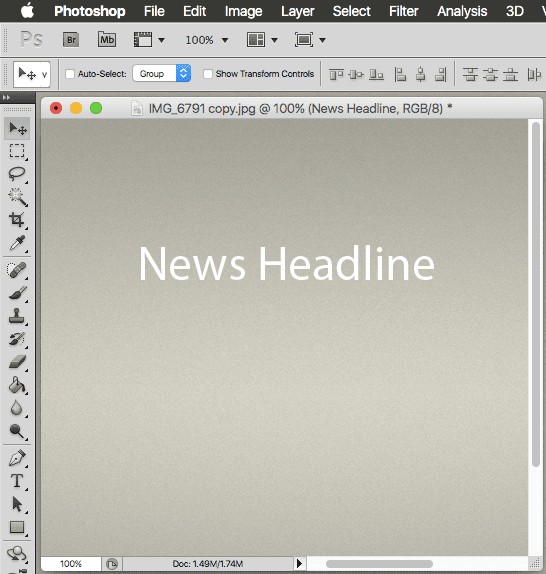This screenshot has height=574, width=546.
Task: Open the Select menu
Action: click(352, 11)
